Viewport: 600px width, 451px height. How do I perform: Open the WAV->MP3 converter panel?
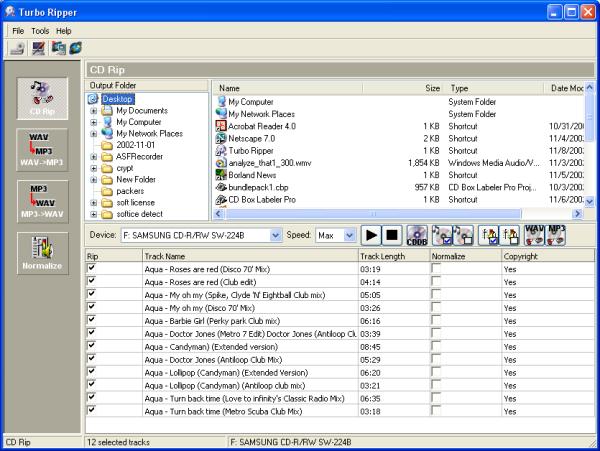42,150
